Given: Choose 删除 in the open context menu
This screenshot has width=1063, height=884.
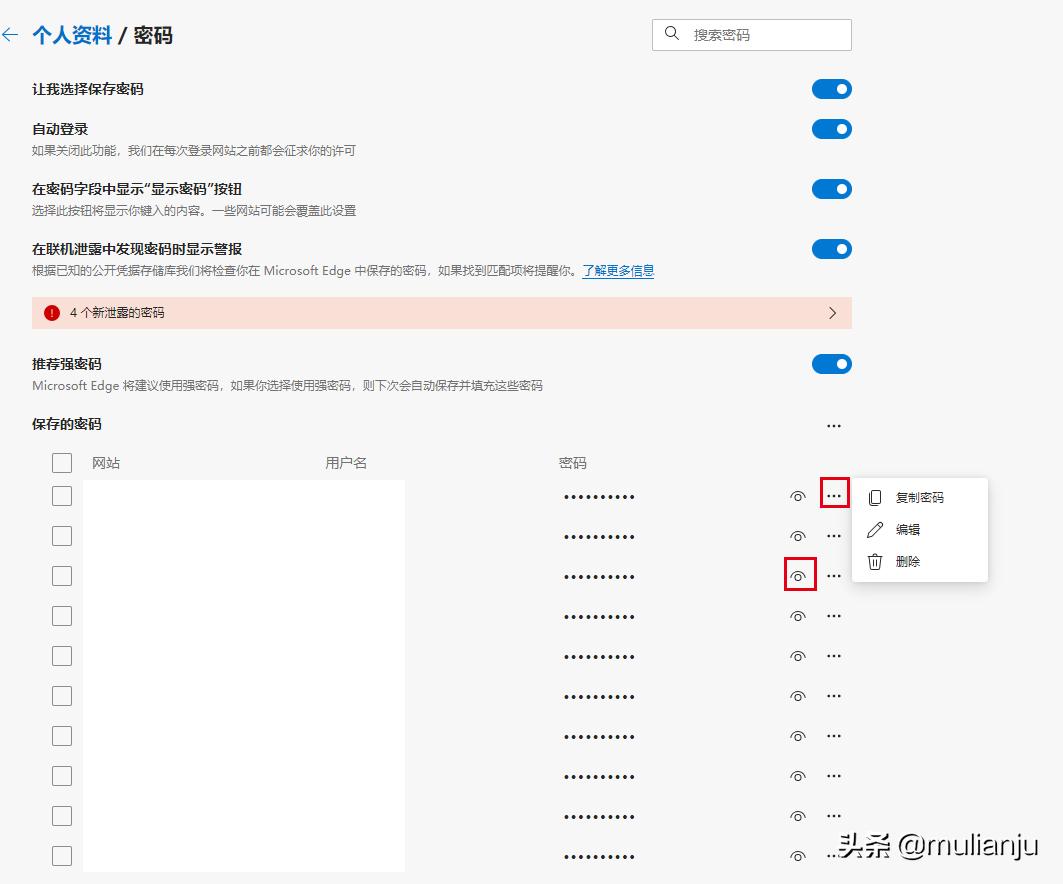Looking at the screenshot, I should click(x=910, y=561).
